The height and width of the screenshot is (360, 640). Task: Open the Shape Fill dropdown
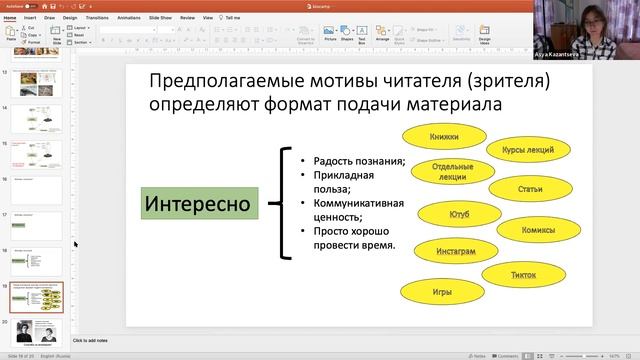click(x=423, y=29)
